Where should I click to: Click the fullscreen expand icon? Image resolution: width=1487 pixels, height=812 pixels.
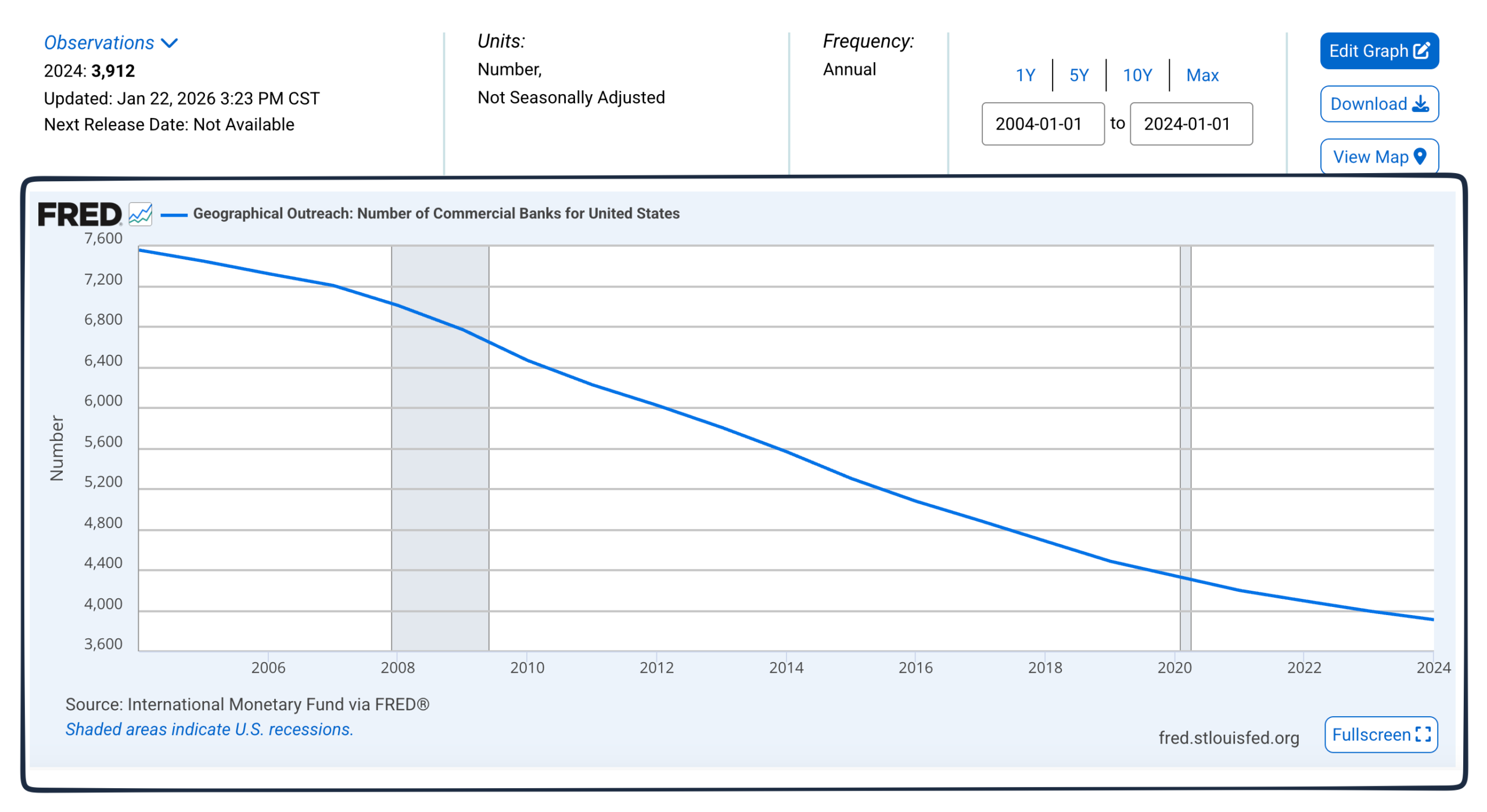pos(1423,735)
